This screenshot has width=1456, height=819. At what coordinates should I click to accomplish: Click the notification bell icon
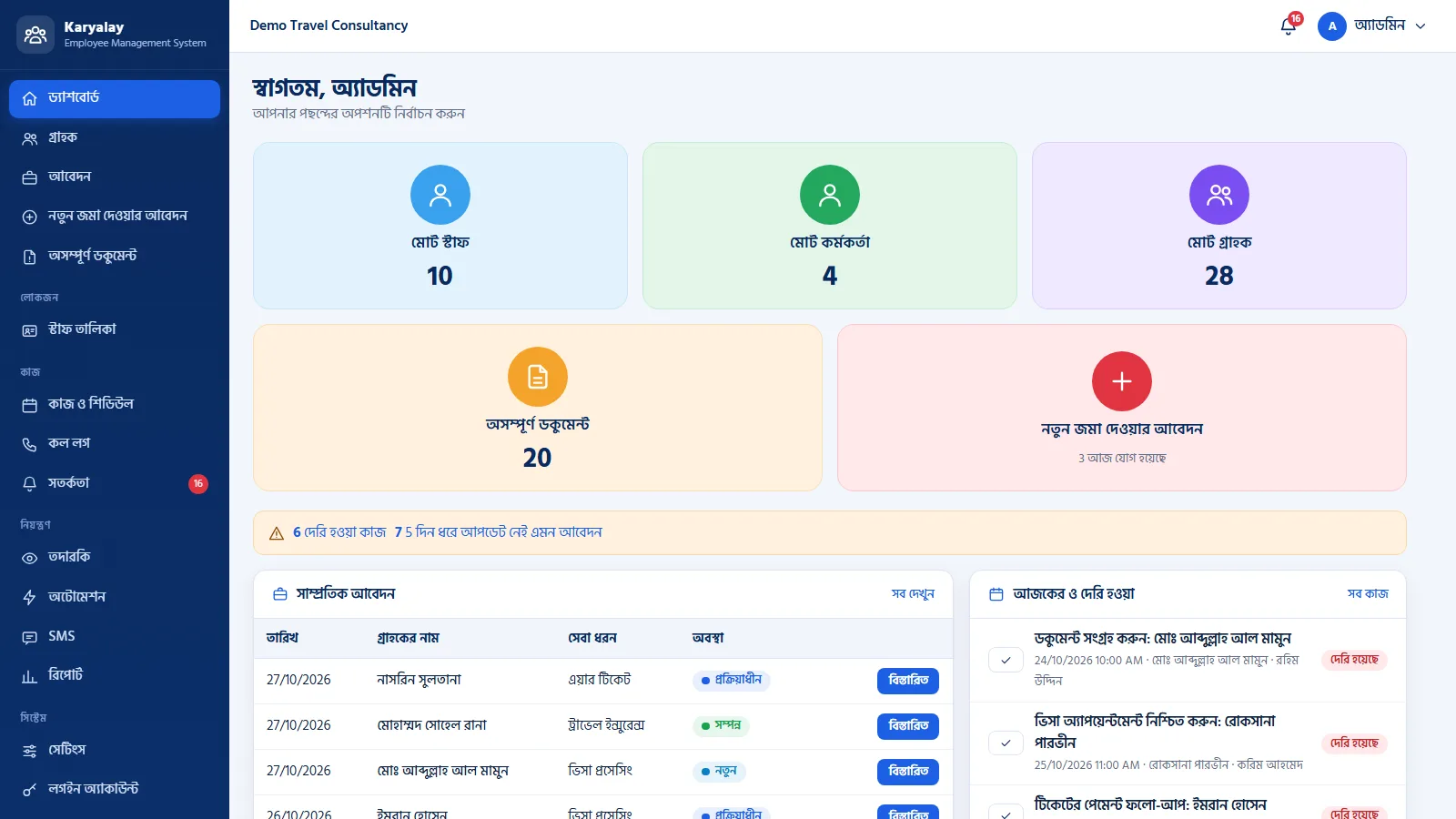[1288, 26]
